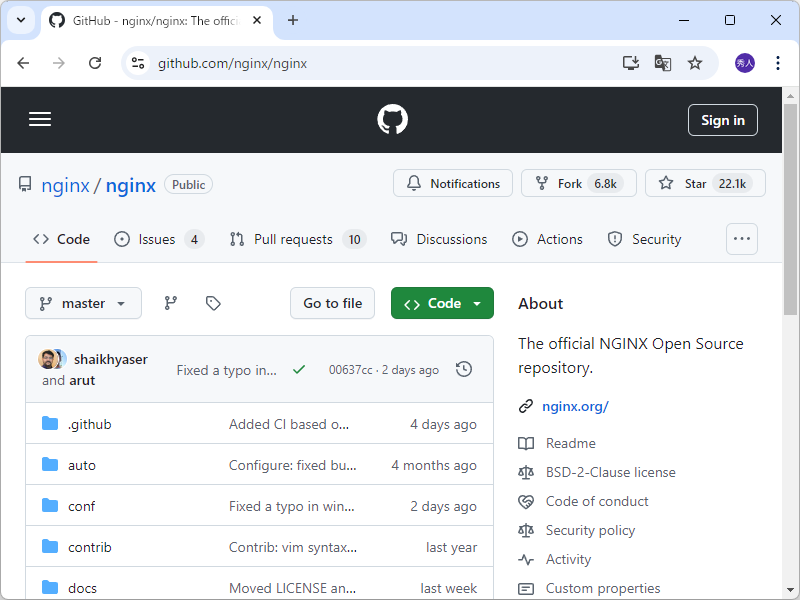Switch to the Issues tab
Viewport: 800px width, 600px height.
click(x=158, y=239)
